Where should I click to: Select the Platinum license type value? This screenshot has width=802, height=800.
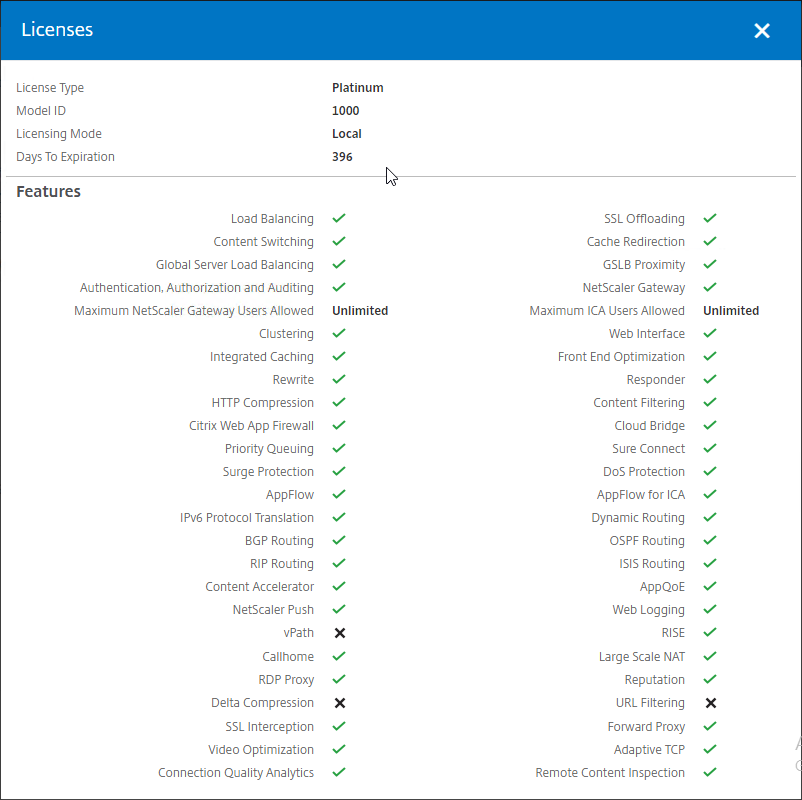point(358,87)
